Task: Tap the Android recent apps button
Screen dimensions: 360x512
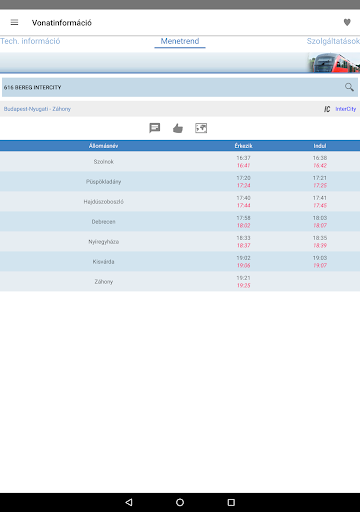Action: [x=231, y=502]
